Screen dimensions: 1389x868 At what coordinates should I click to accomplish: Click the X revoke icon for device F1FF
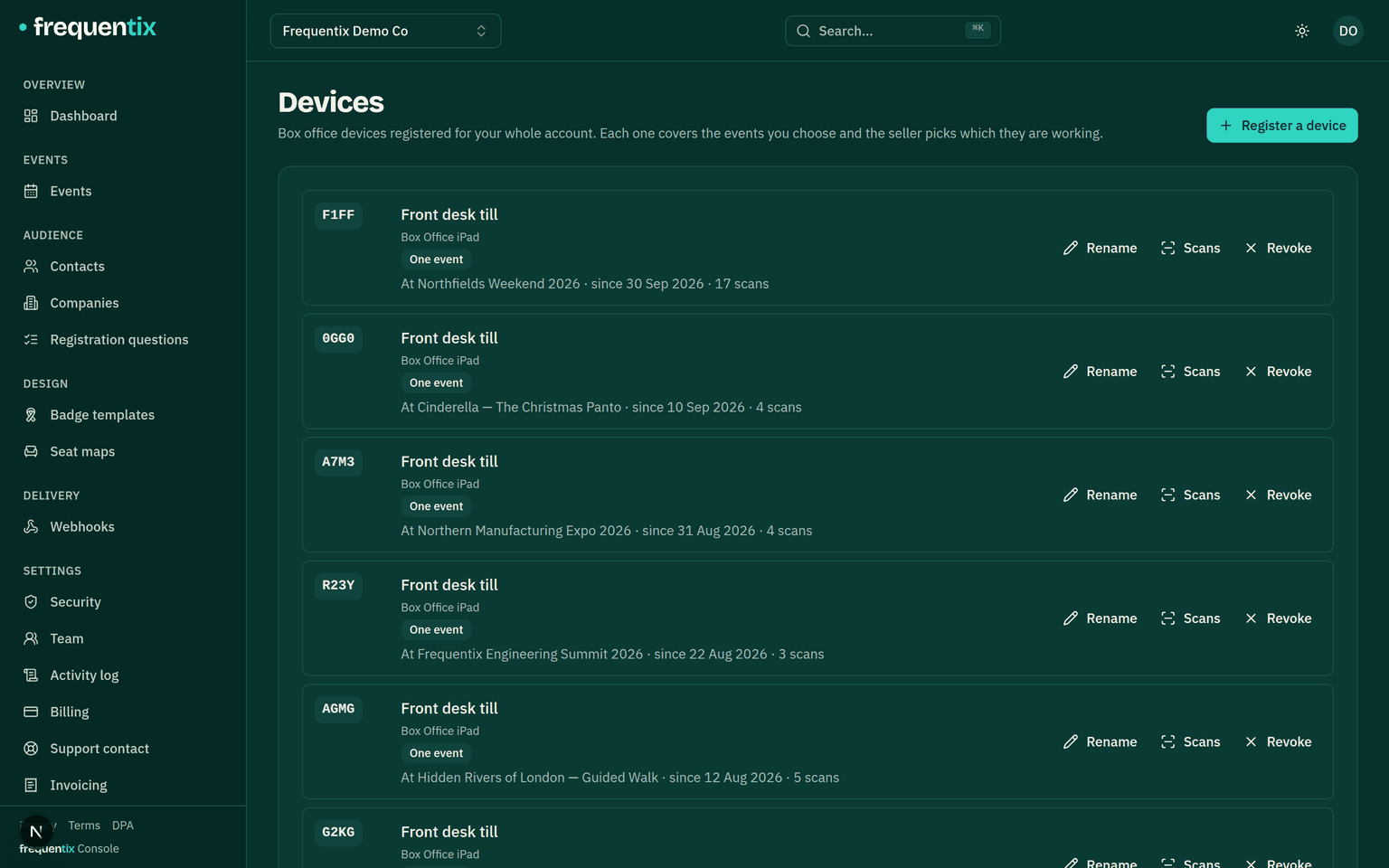click(x=1251, y=248)
